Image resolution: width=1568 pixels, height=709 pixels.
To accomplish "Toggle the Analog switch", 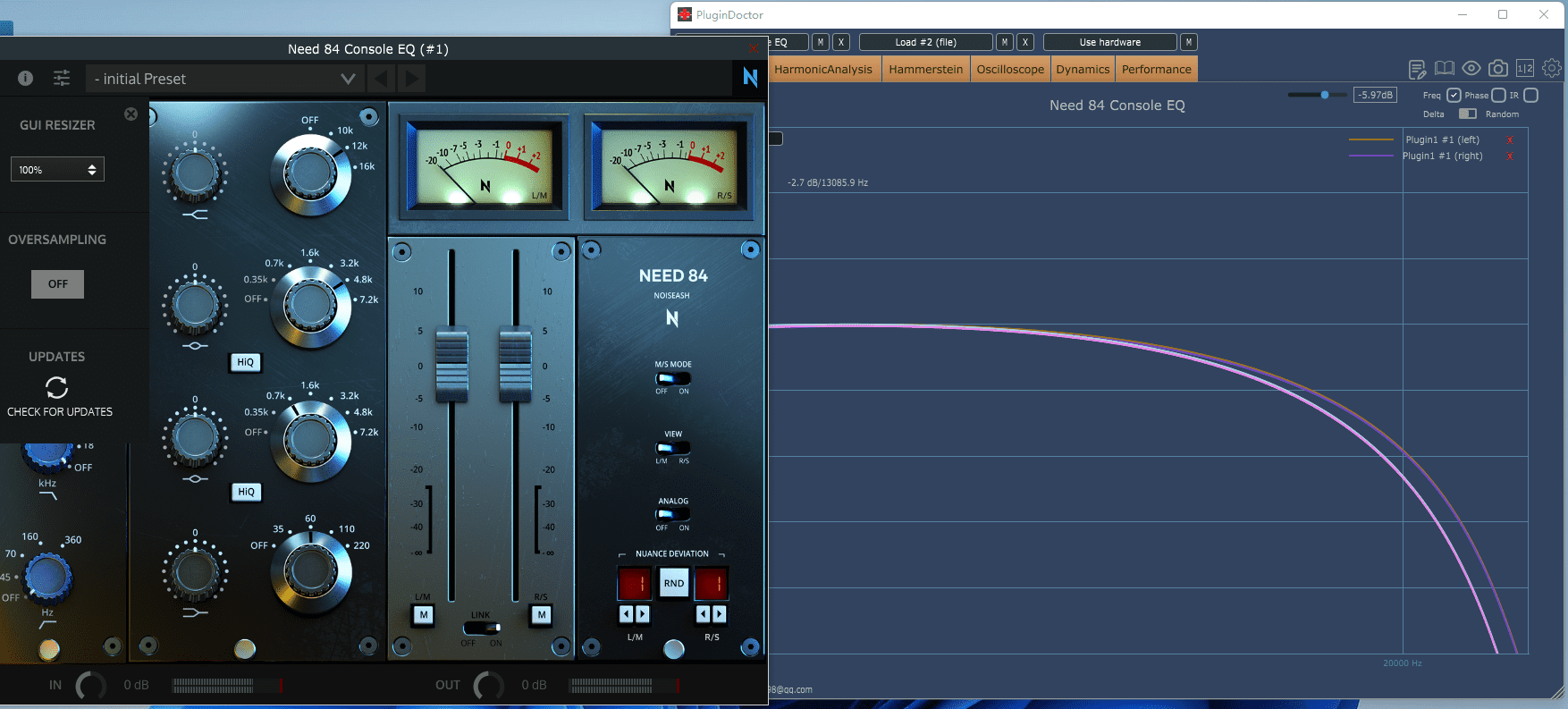I will point(672,515).
